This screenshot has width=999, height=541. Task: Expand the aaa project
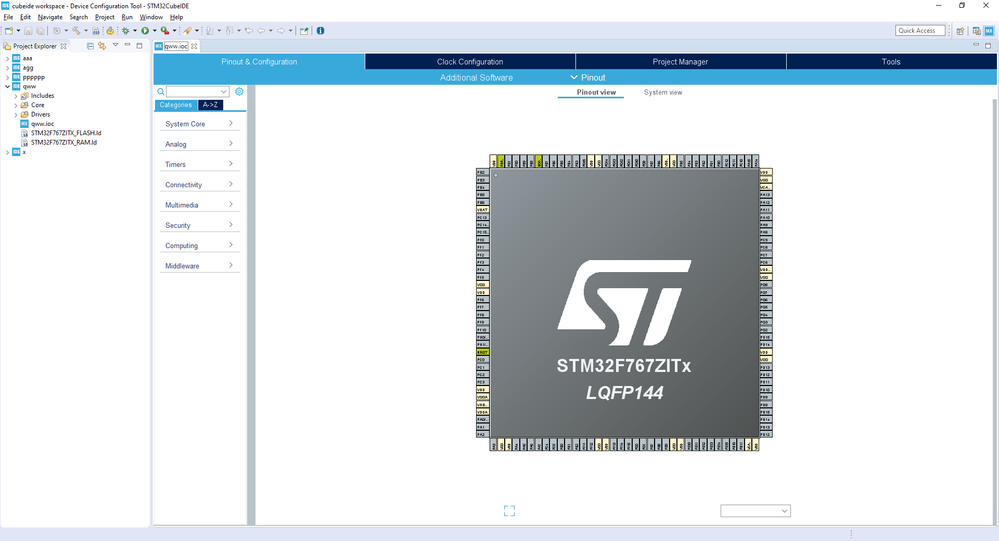[x=8, y=58]
